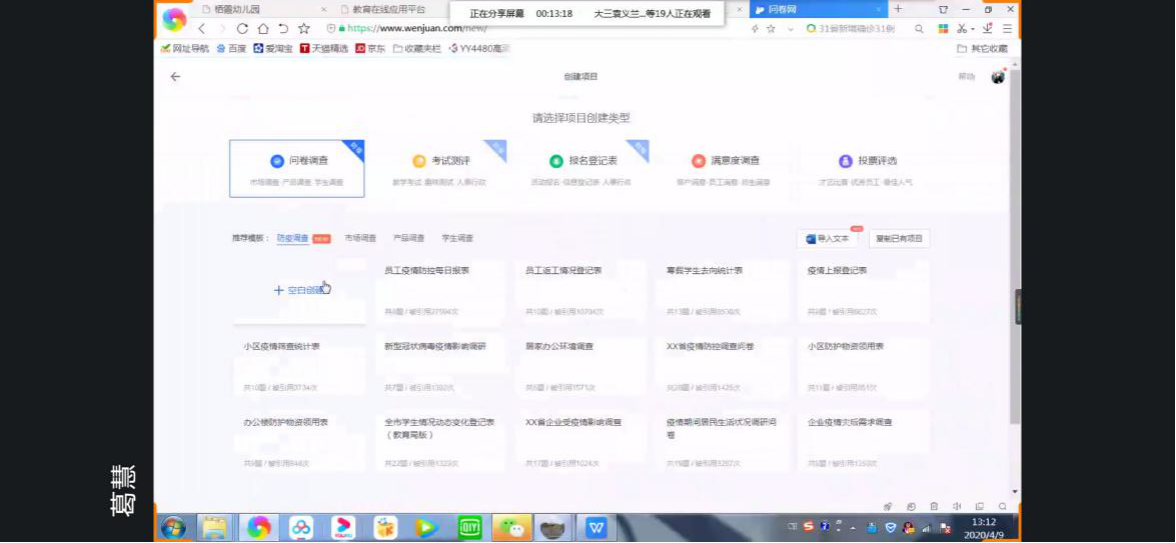This screenshot has height=543, width=1176.
Task: Open the user avatar in page header
Action: click(x=998, y=76)
